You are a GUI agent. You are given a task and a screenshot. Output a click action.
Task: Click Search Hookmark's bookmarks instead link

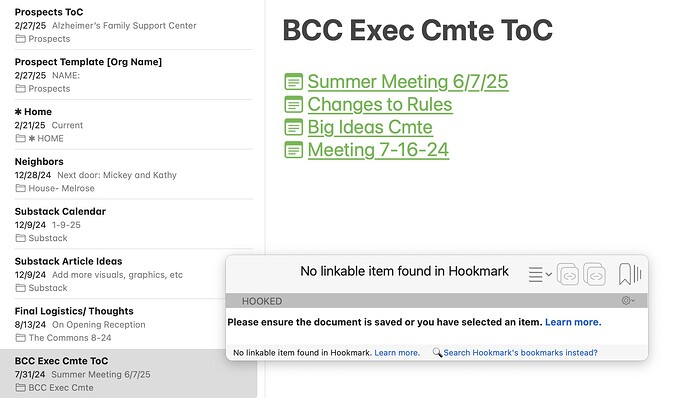[520, 353]
